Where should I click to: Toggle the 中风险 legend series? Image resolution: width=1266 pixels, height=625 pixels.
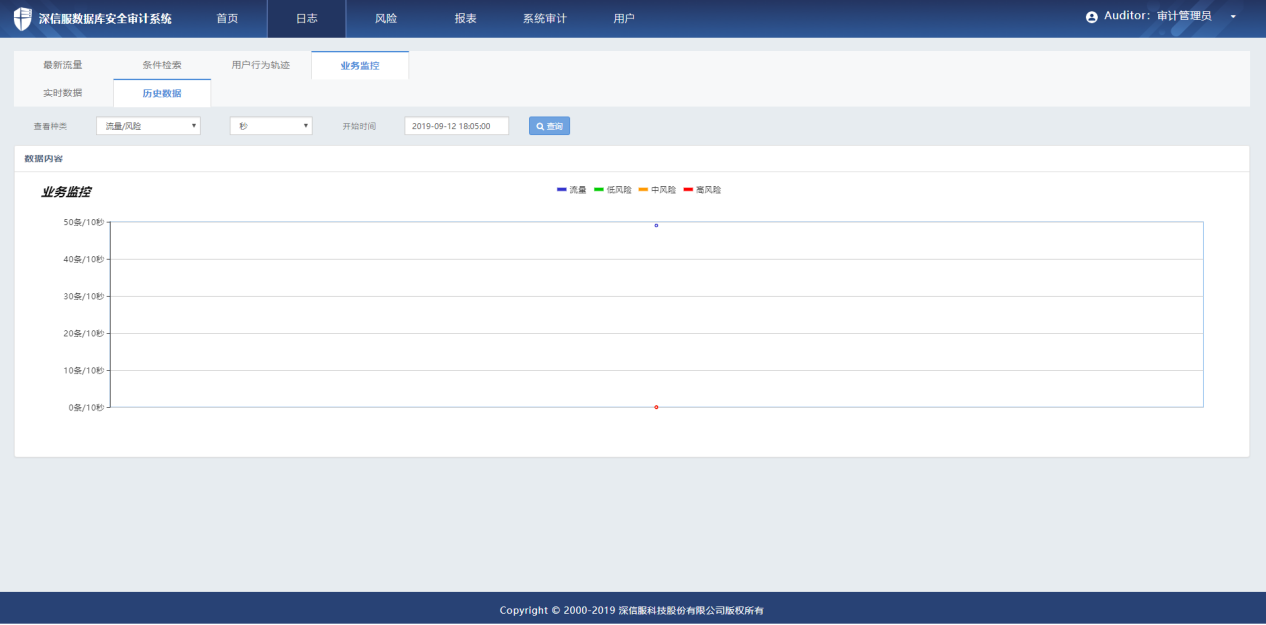tap(657, 189)
